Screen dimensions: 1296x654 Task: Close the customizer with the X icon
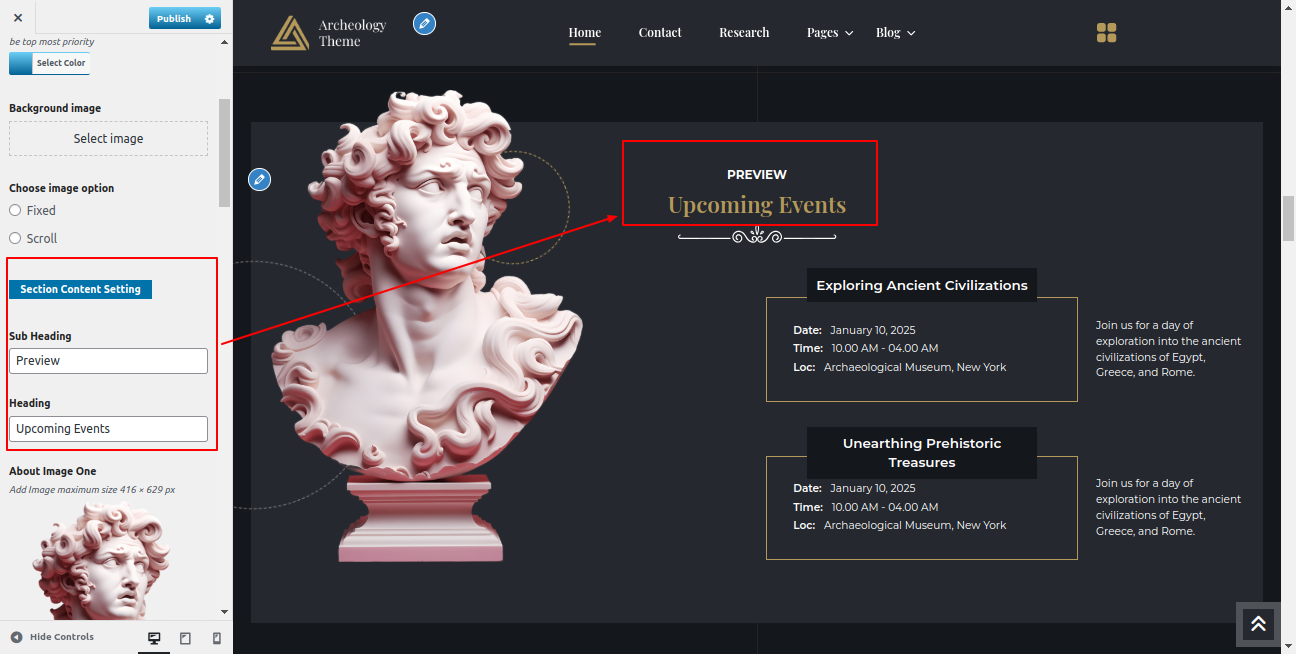(18, 18)
